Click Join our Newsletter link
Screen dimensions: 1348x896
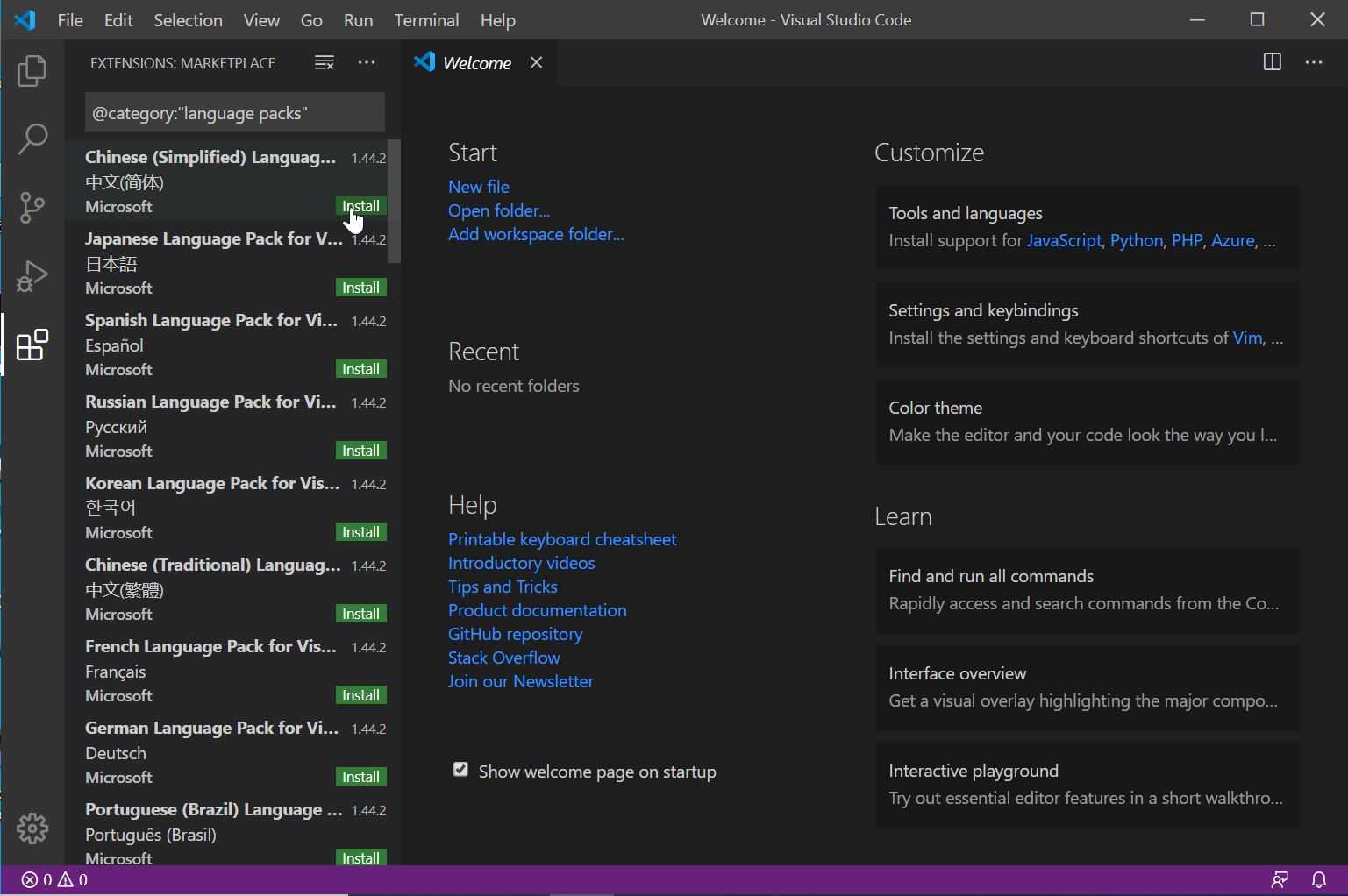pos(520,681)
